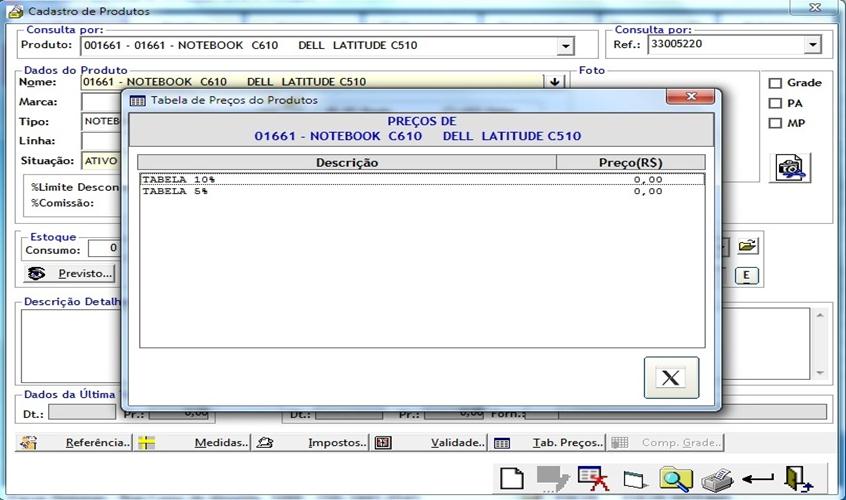846x500 pixels.
Task: Select the TABELA 10% row
Action: point(422,180)
